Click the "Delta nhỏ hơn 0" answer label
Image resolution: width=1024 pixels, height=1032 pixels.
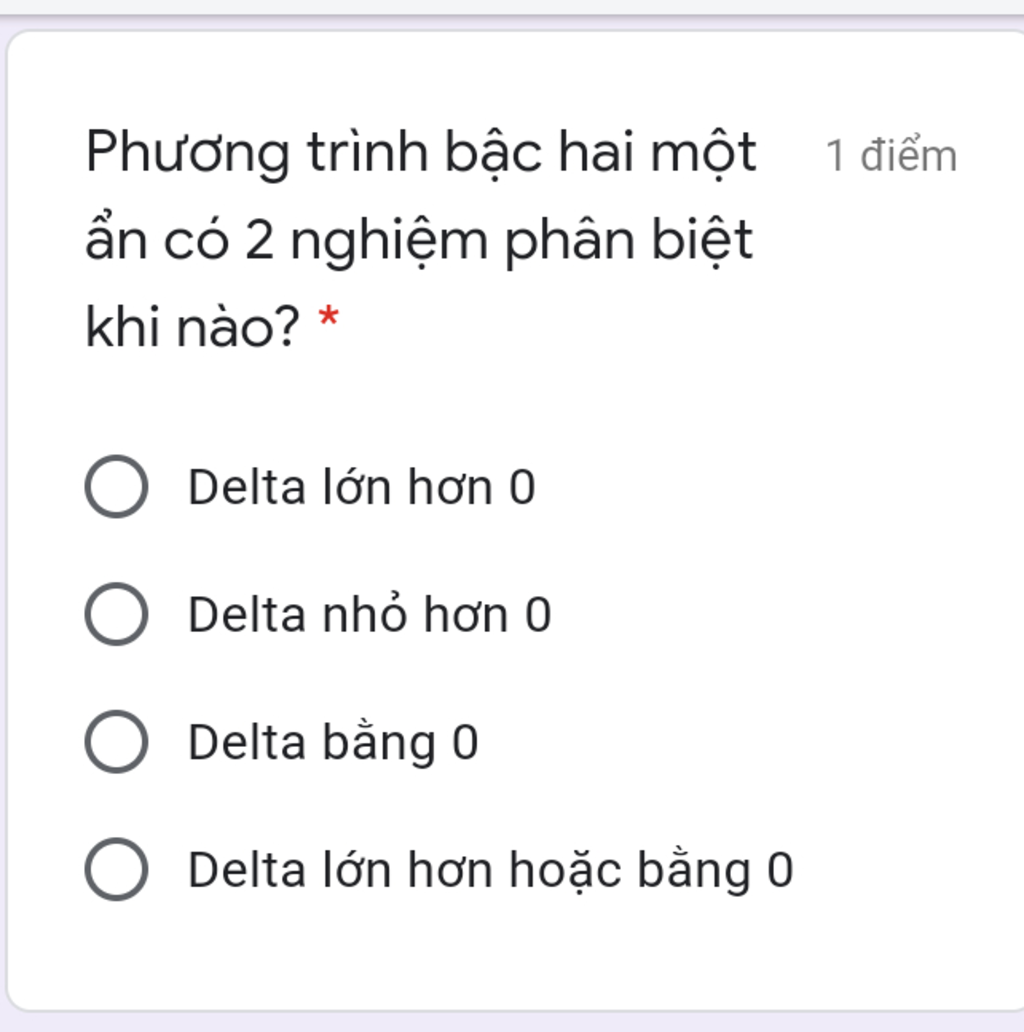tap(369, 614)
